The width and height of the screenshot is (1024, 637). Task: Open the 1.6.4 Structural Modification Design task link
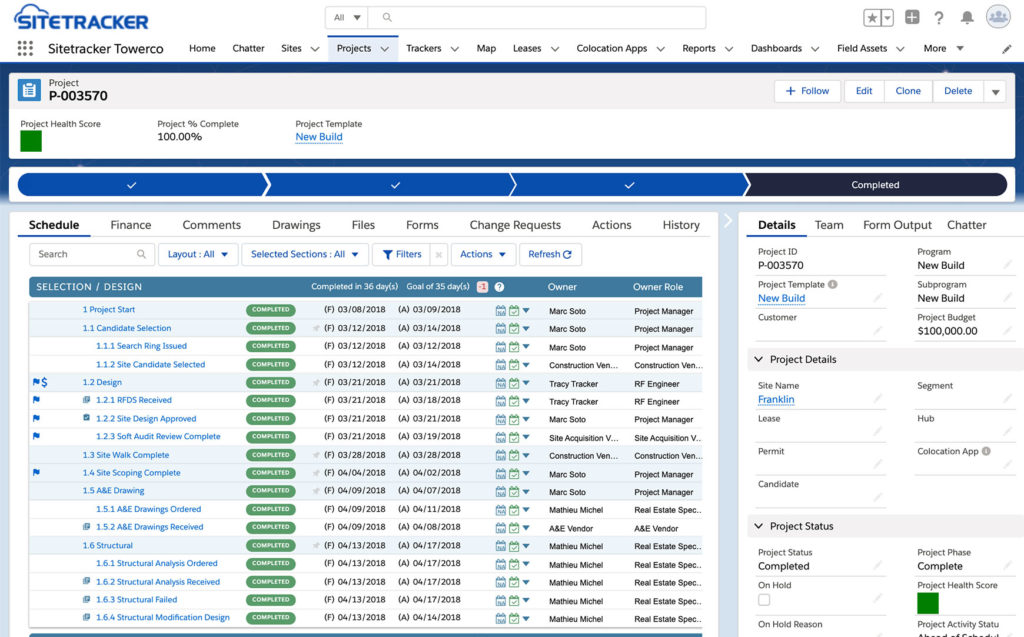163,617
